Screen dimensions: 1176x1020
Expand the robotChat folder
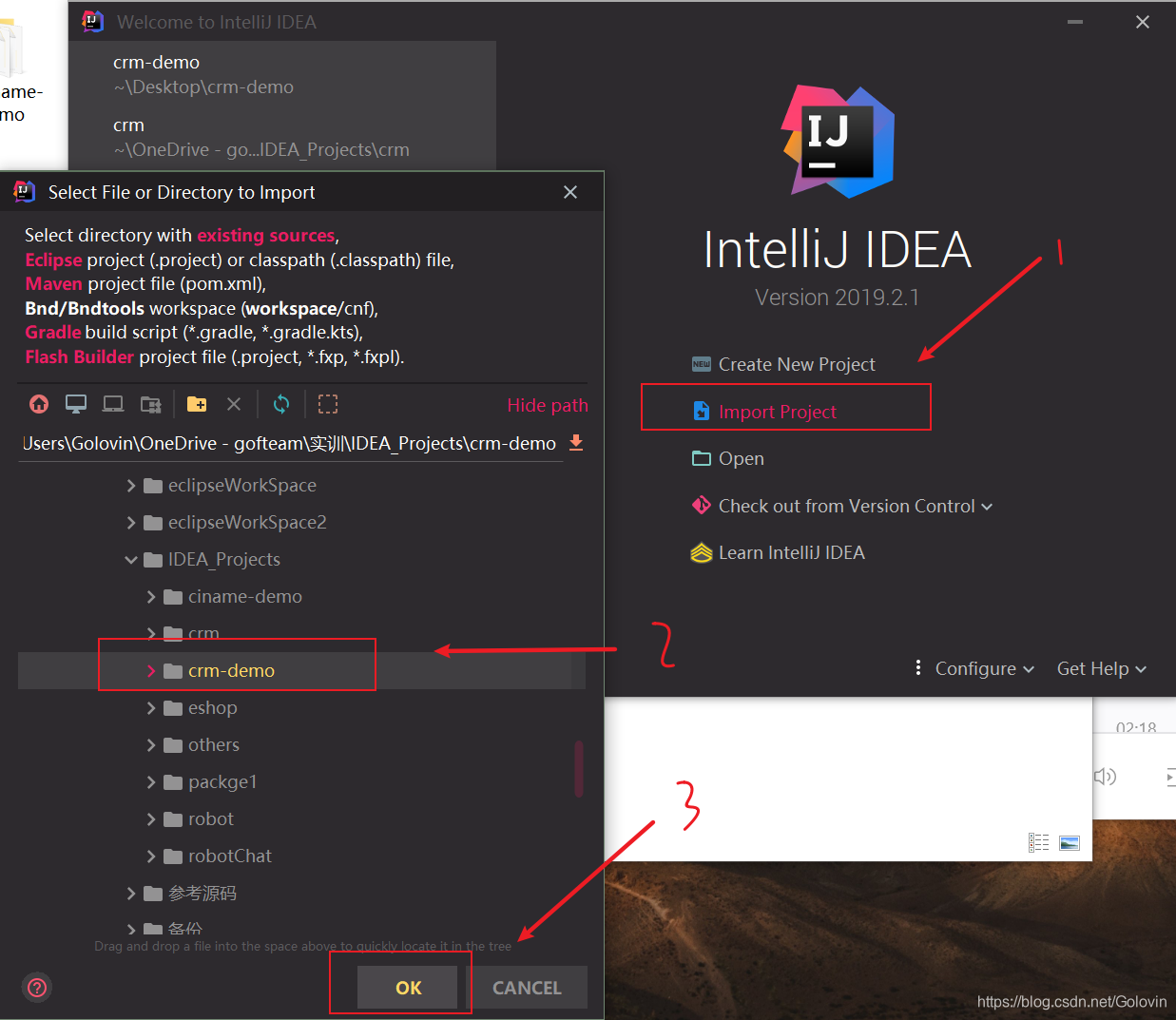(151, 856)
